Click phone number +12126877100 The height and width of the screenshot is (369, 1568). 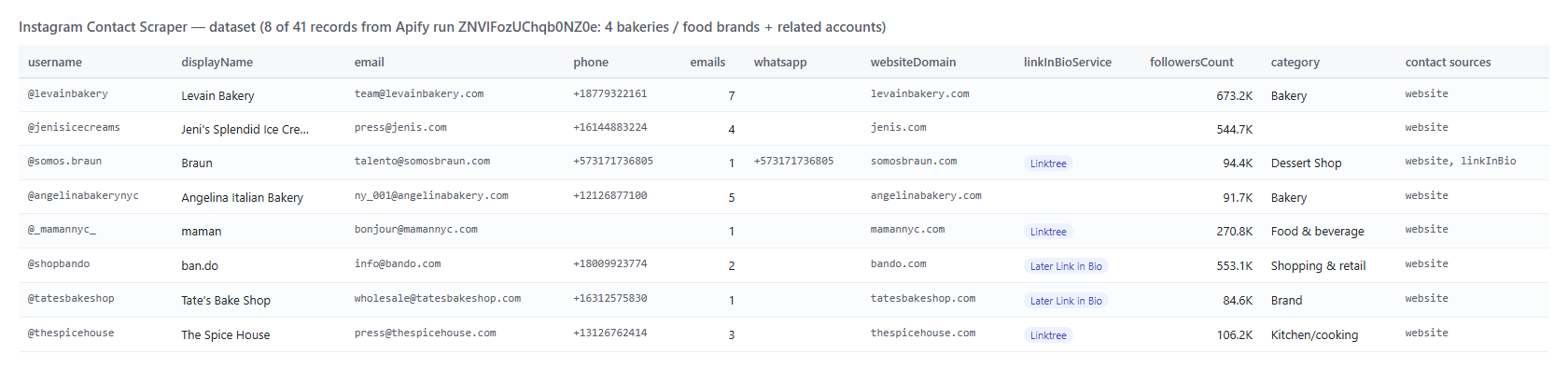610,196
